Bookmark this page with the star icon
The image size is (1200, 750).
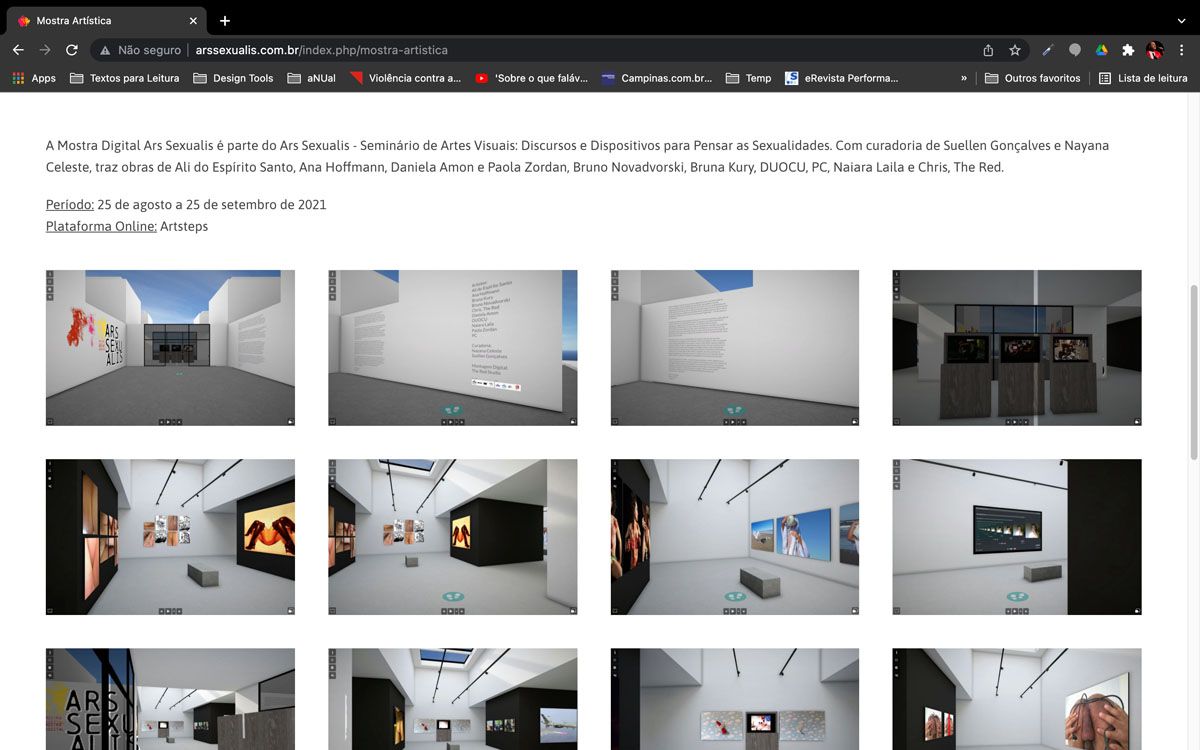(x=1015, y=50)
